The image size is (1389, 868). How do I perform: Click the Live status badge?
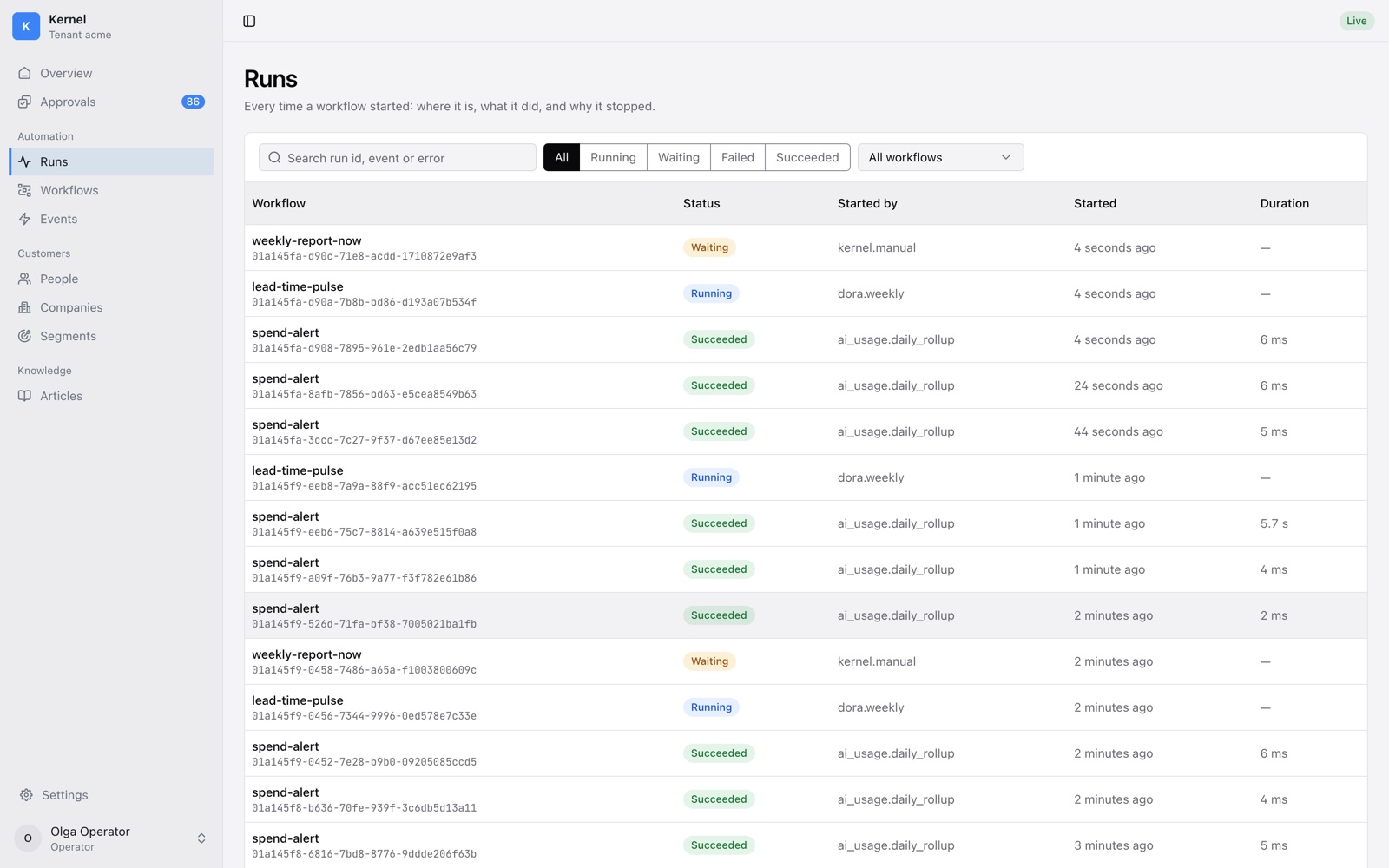click(x=1356, y=21)
